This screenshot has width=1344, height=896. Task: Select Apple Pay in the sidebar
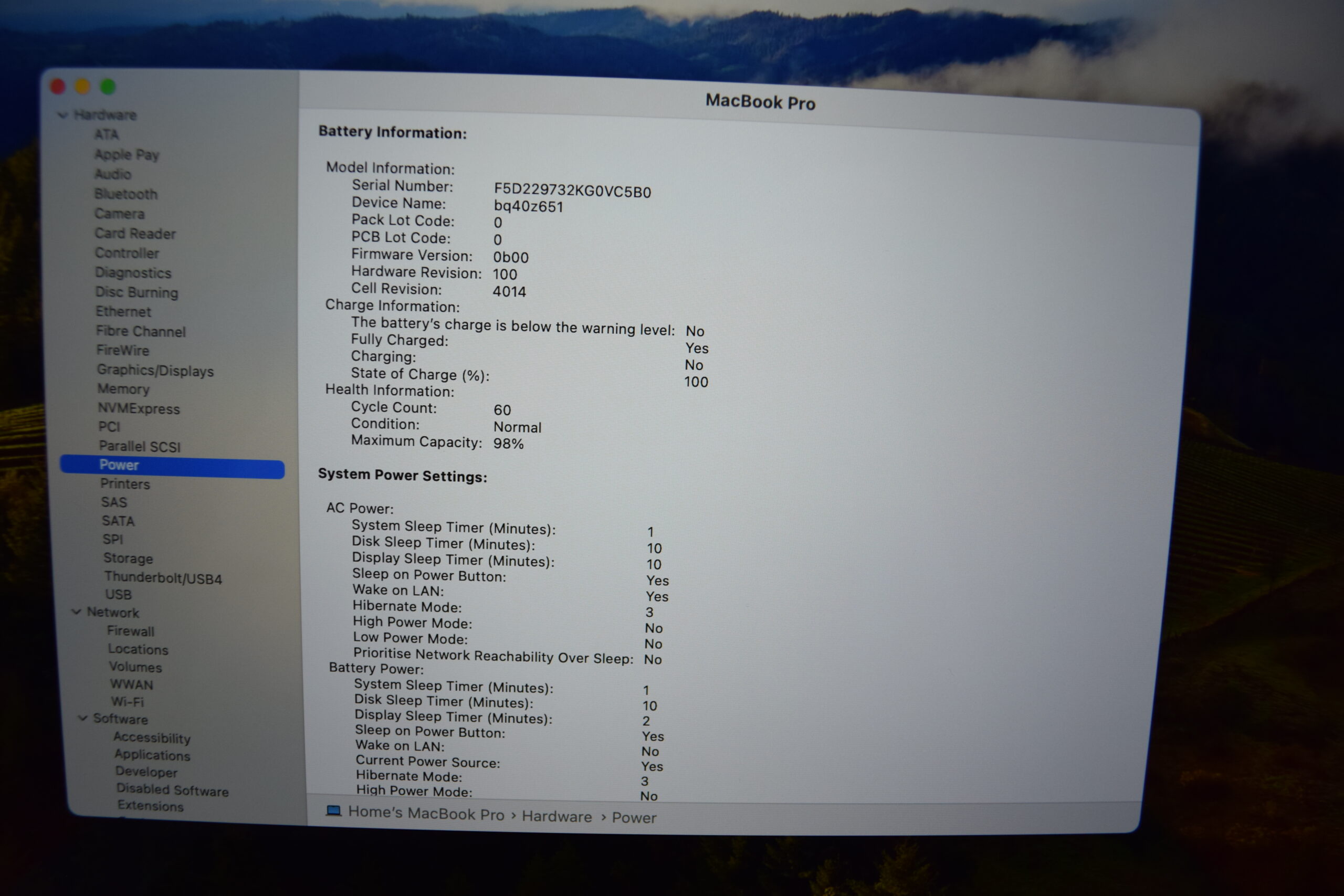point(127,154)
